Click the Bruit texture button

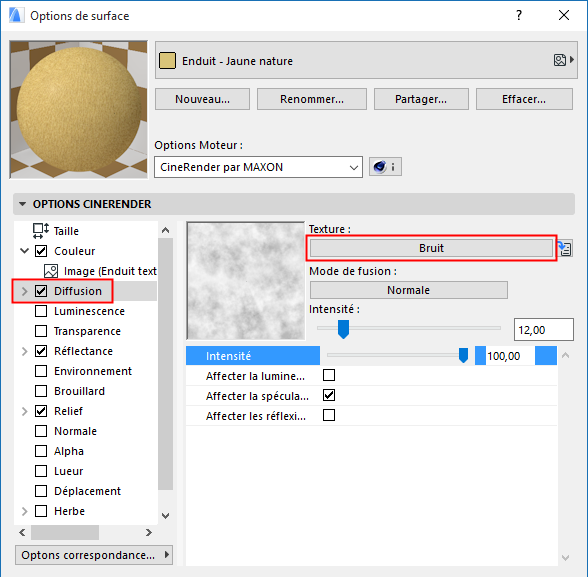click(431, 248)
